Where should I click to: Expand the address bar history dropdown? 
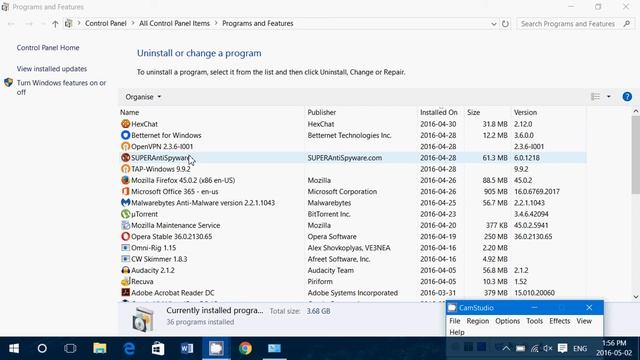[493, 24]
